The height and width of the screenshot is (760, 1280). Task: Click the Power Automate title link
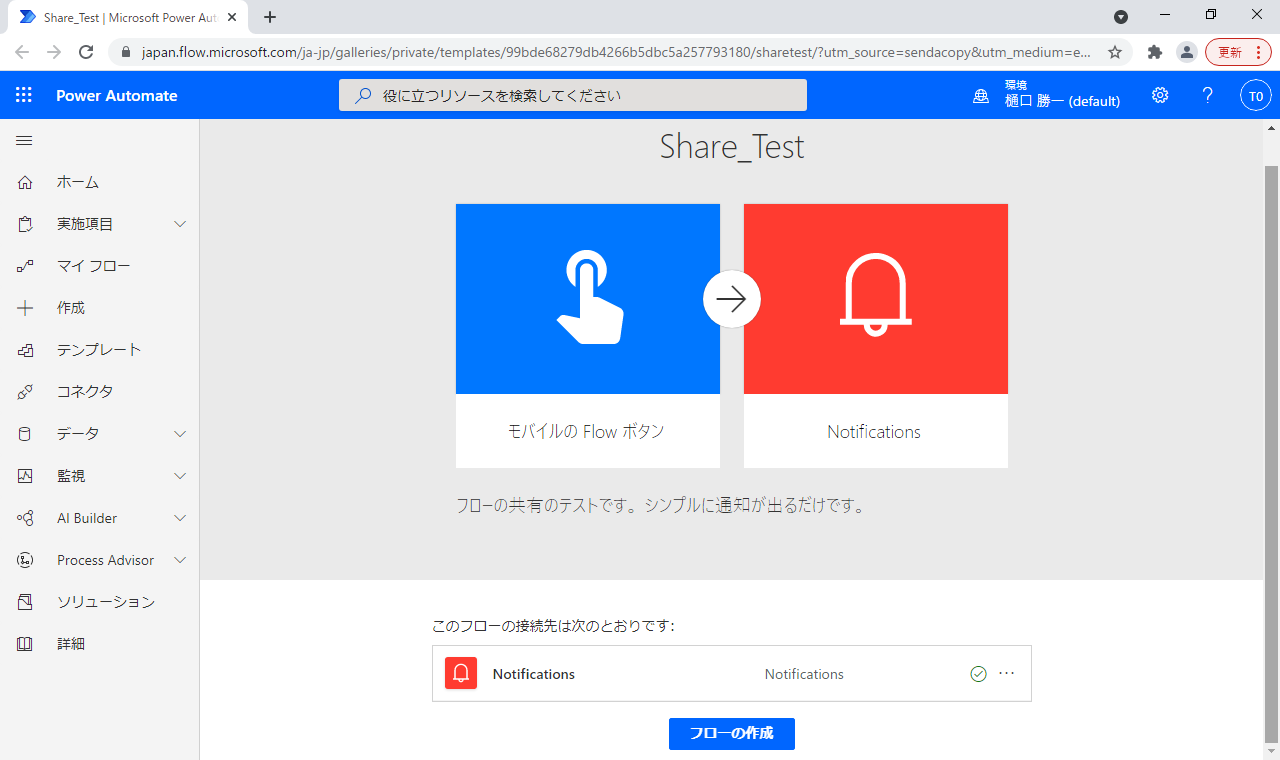pyautogui.click(x=117, y=96)
